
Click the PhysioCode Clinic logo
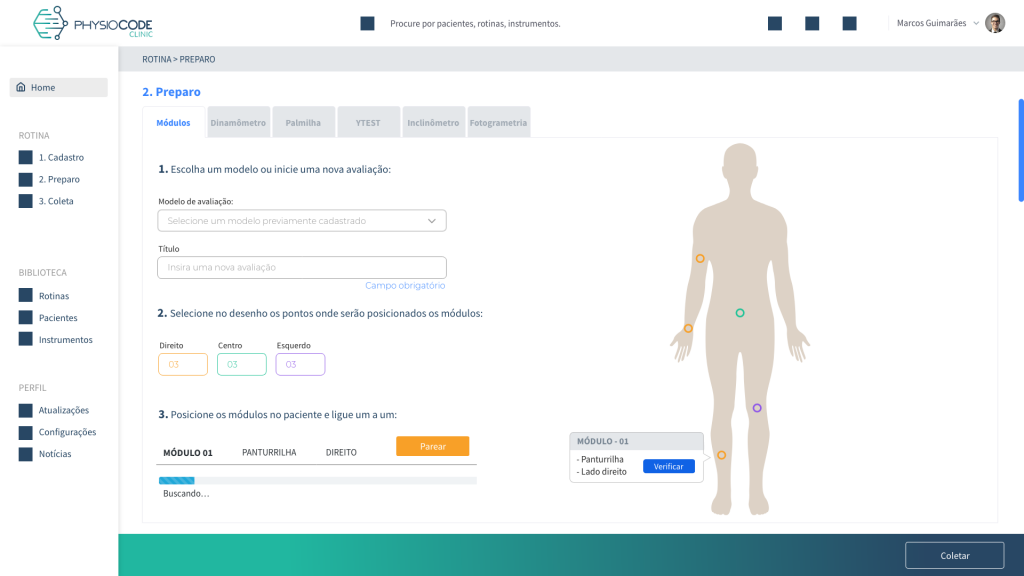pyautogui.click(x=92, y=23)
